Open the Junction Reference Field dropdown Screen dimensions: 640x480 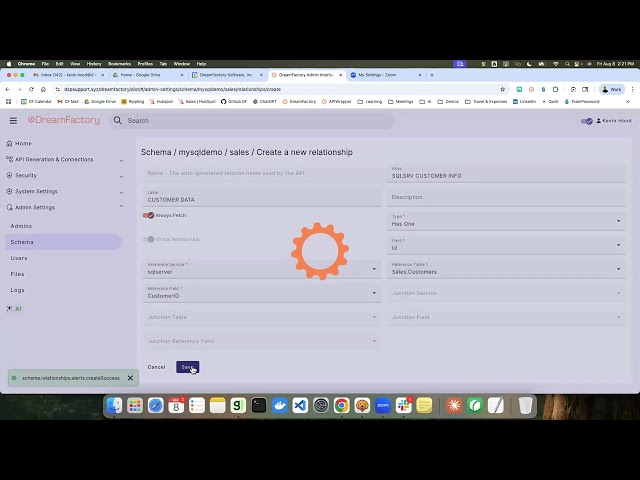[262, 341]
